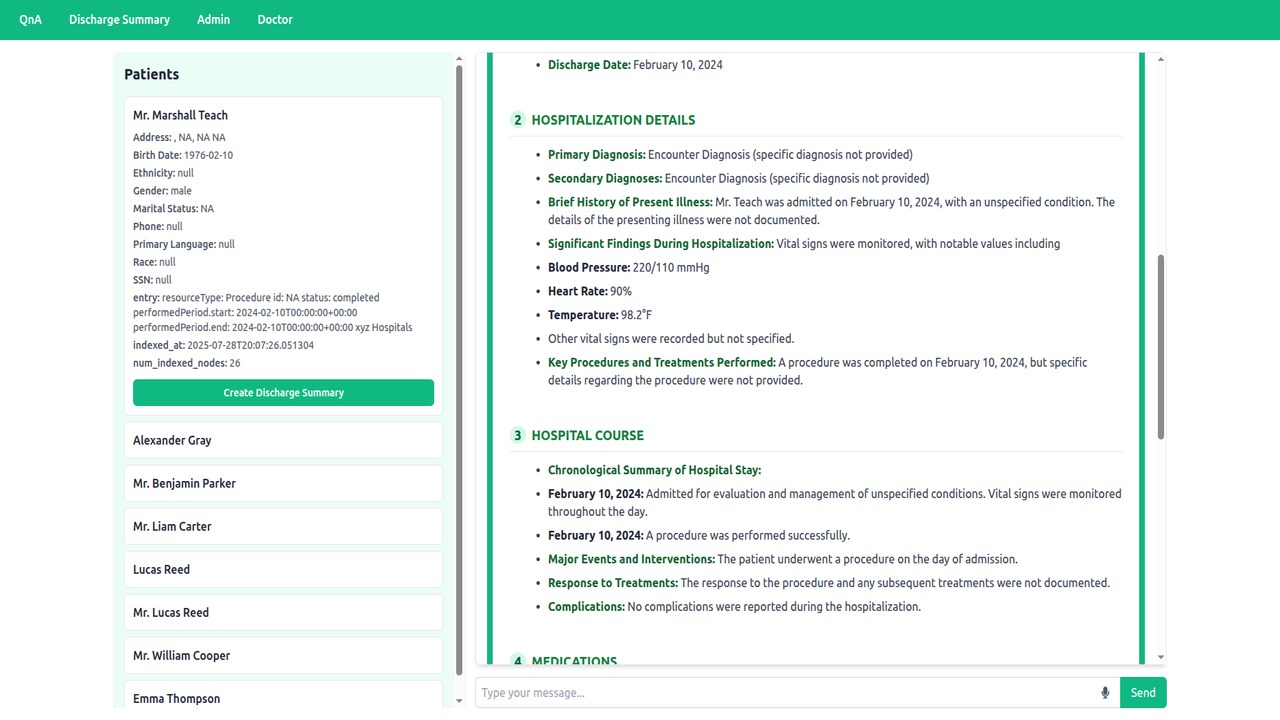
Task: Expand Mr. Benjamin Parker's details
Action: tap(283, 483)
